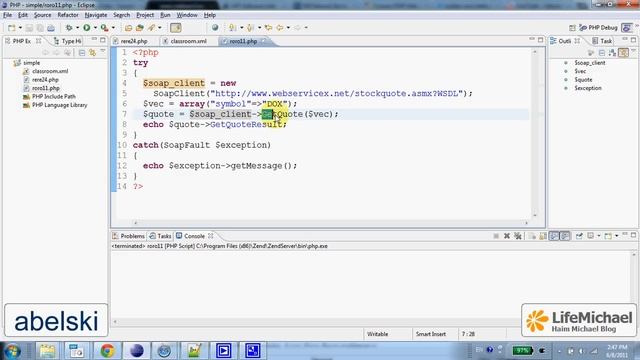The image size is (640, 360).
Task: Open the New file dropdown arrow
Action: 20,28
